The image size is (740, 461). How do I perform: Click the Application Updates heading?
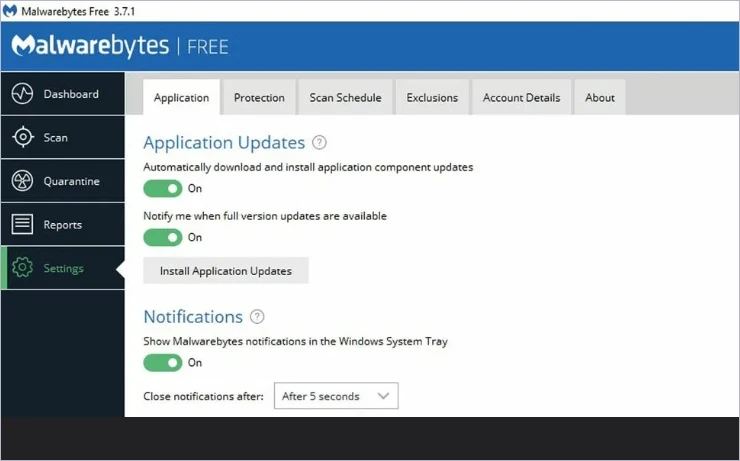coord(224,142)
